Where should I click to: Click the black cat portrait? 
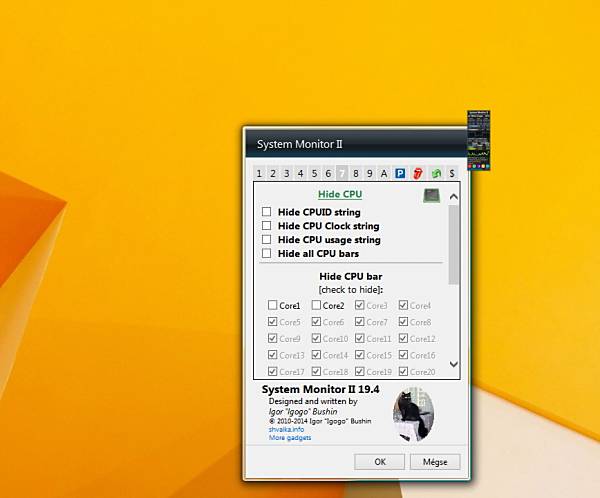(x=413, y=415)
